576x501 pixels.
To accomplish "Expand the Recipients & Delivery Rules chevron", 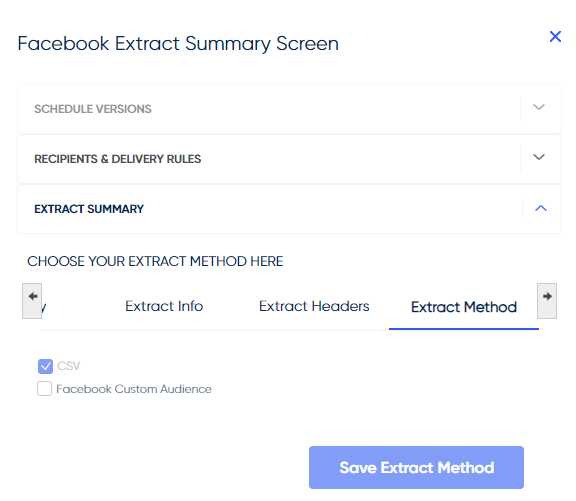I will (x=539, y=157).
